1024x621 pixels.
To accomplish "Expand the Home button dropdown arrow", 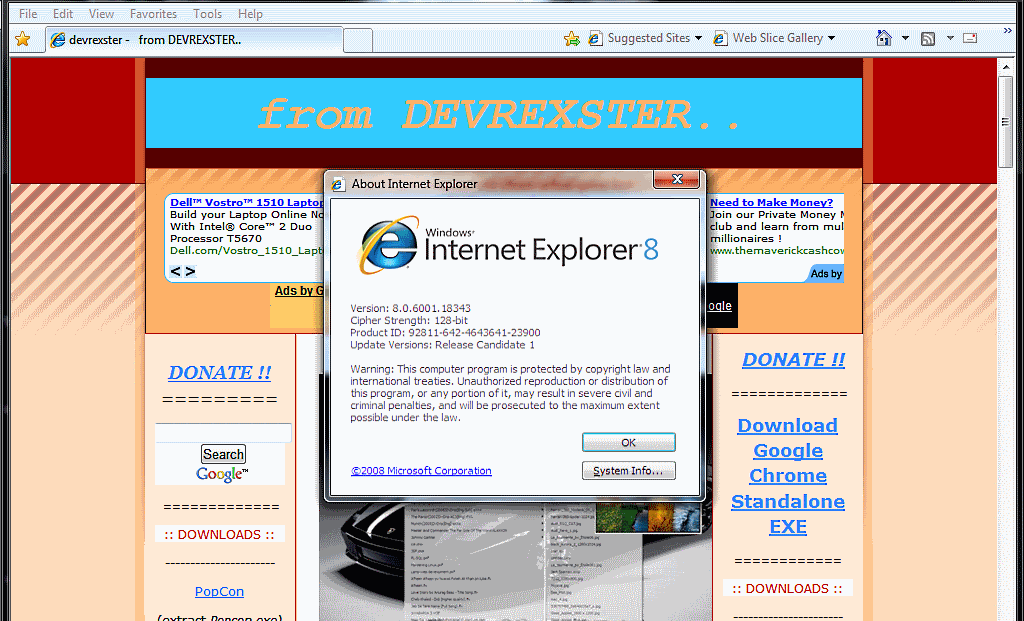I will click(x=905, y=39).
